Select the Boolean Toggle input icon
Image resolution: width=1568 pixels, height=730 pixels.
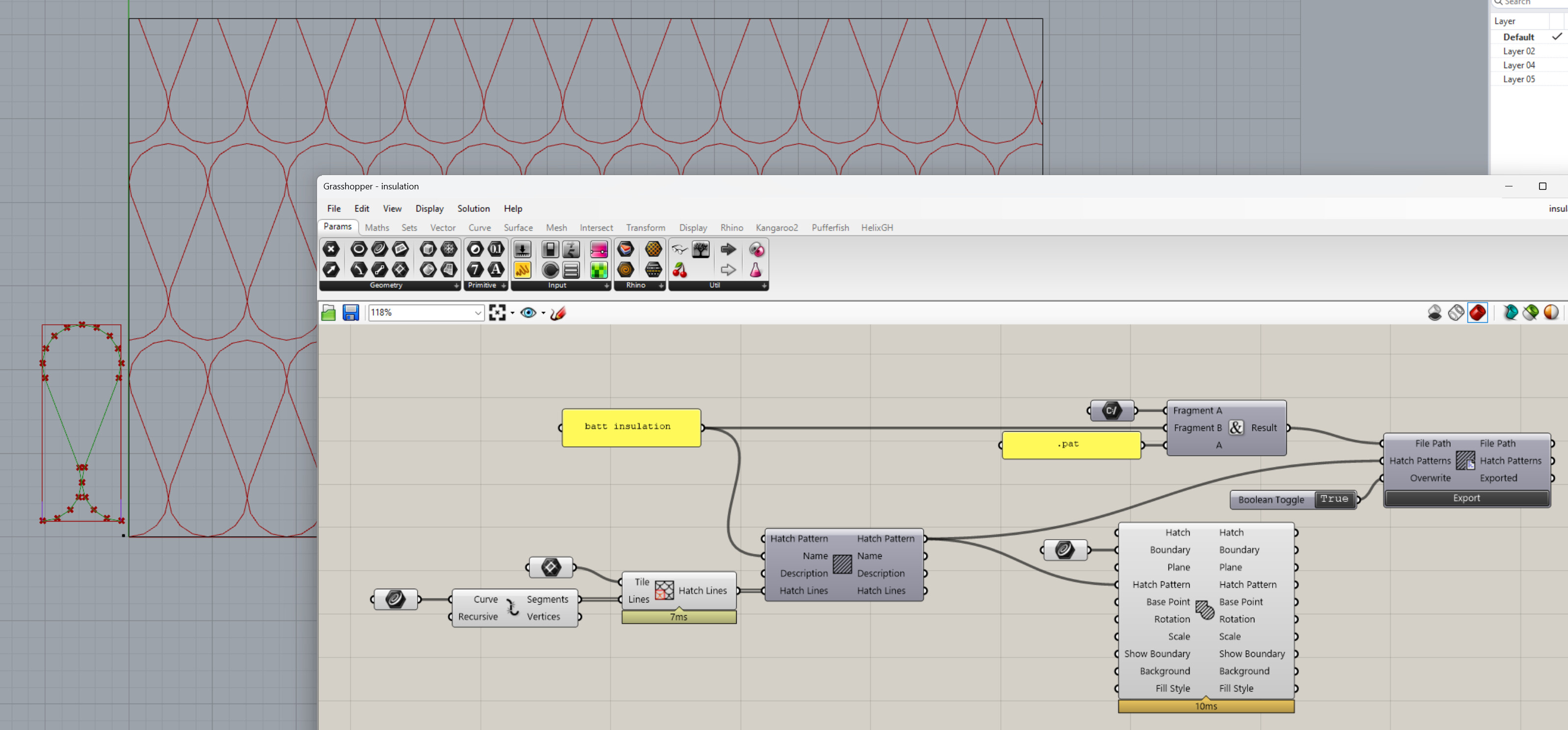tap(550, 249)
